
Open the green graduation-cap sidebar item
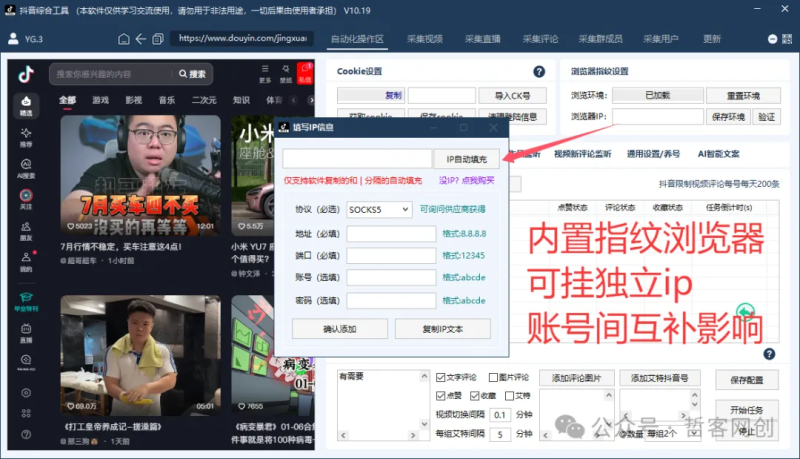(26, 302)
